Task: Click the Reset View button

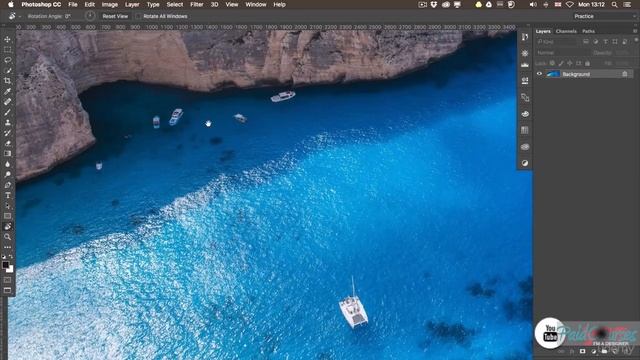Action: pos(115,16)
